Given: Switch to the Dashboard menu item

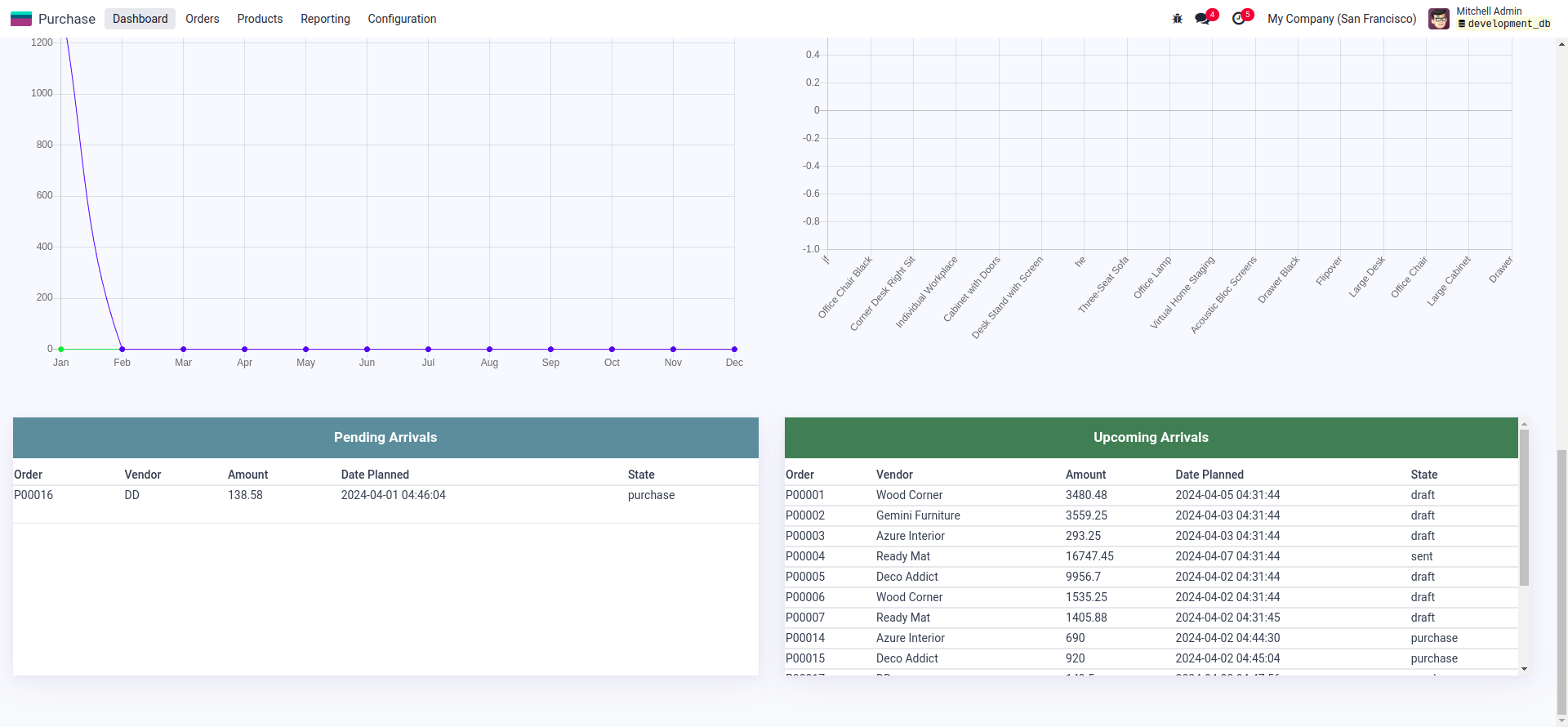Looking at the screenshot, I should coord(140,19).
